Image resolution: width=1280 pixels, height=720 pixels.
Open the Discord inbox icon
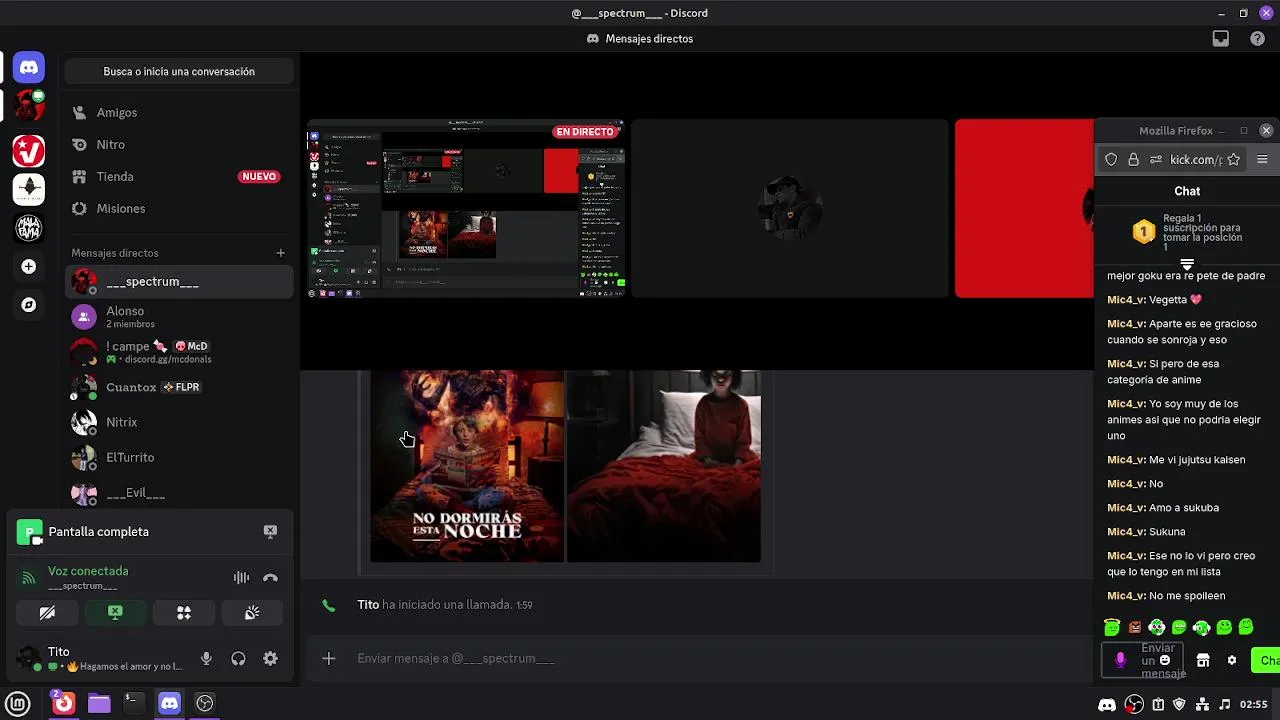pos(1221,39)
